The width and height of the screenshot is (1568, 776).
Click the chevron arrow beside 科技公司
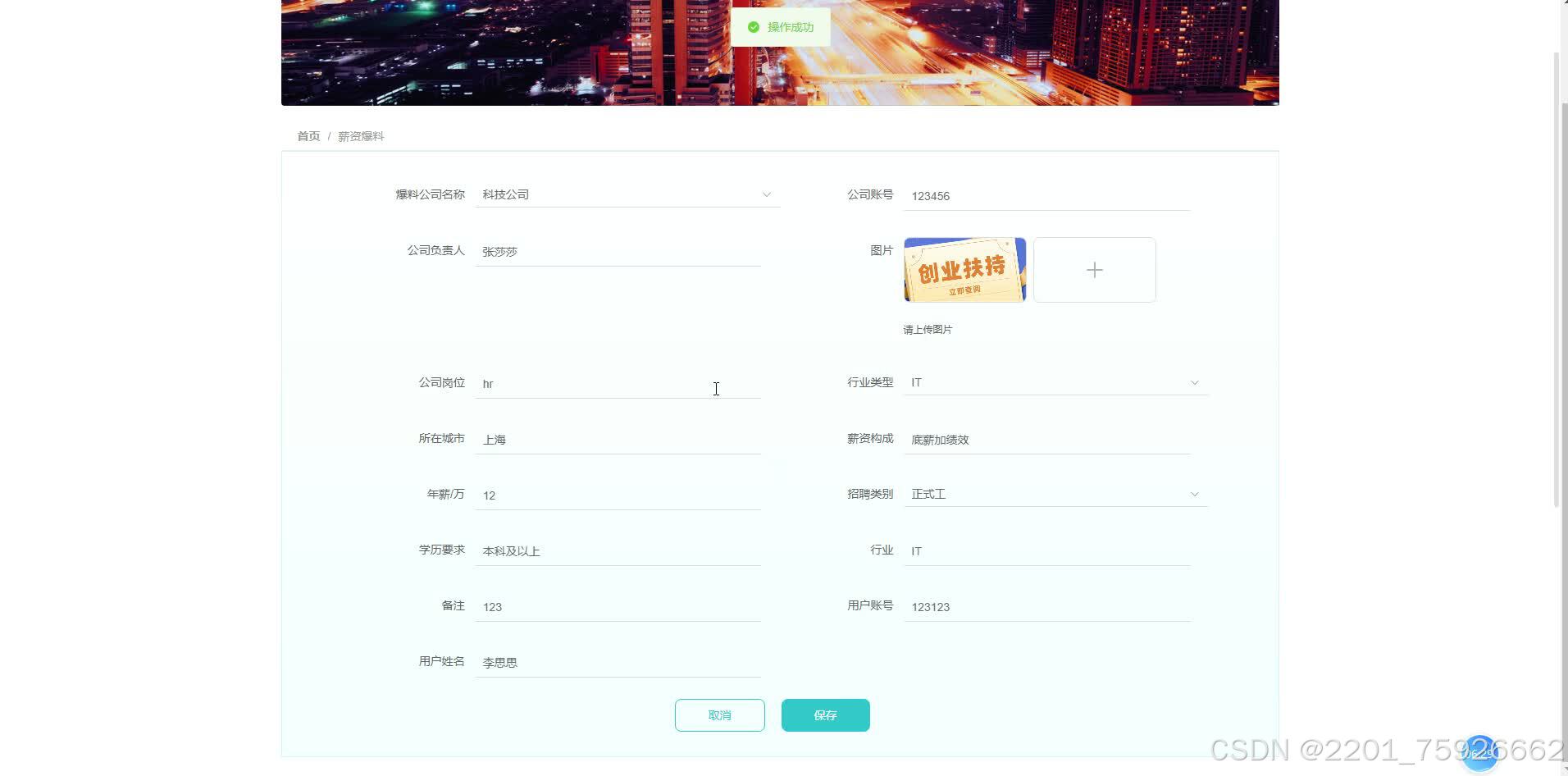pyautogui.click(x=766, y=195)
